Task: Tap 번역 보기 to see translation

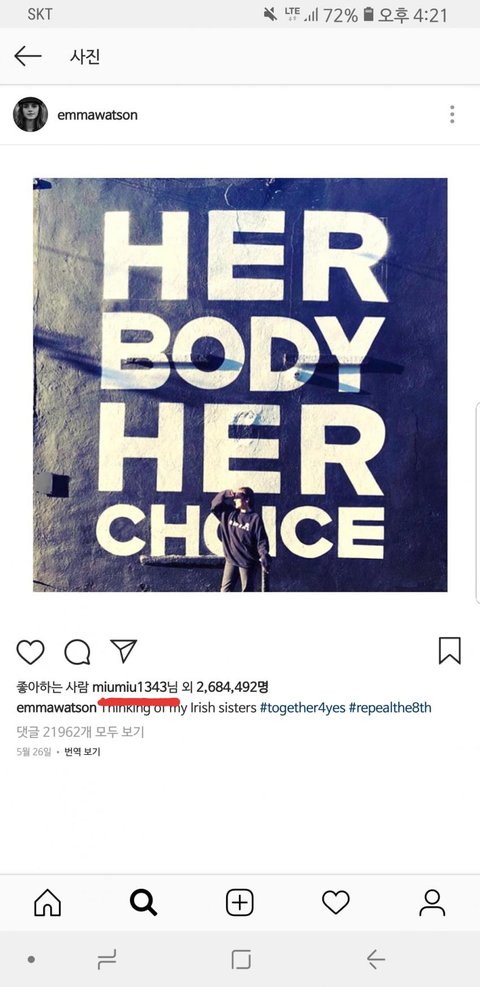Action: pyautogui.click(x=82, y=752)
